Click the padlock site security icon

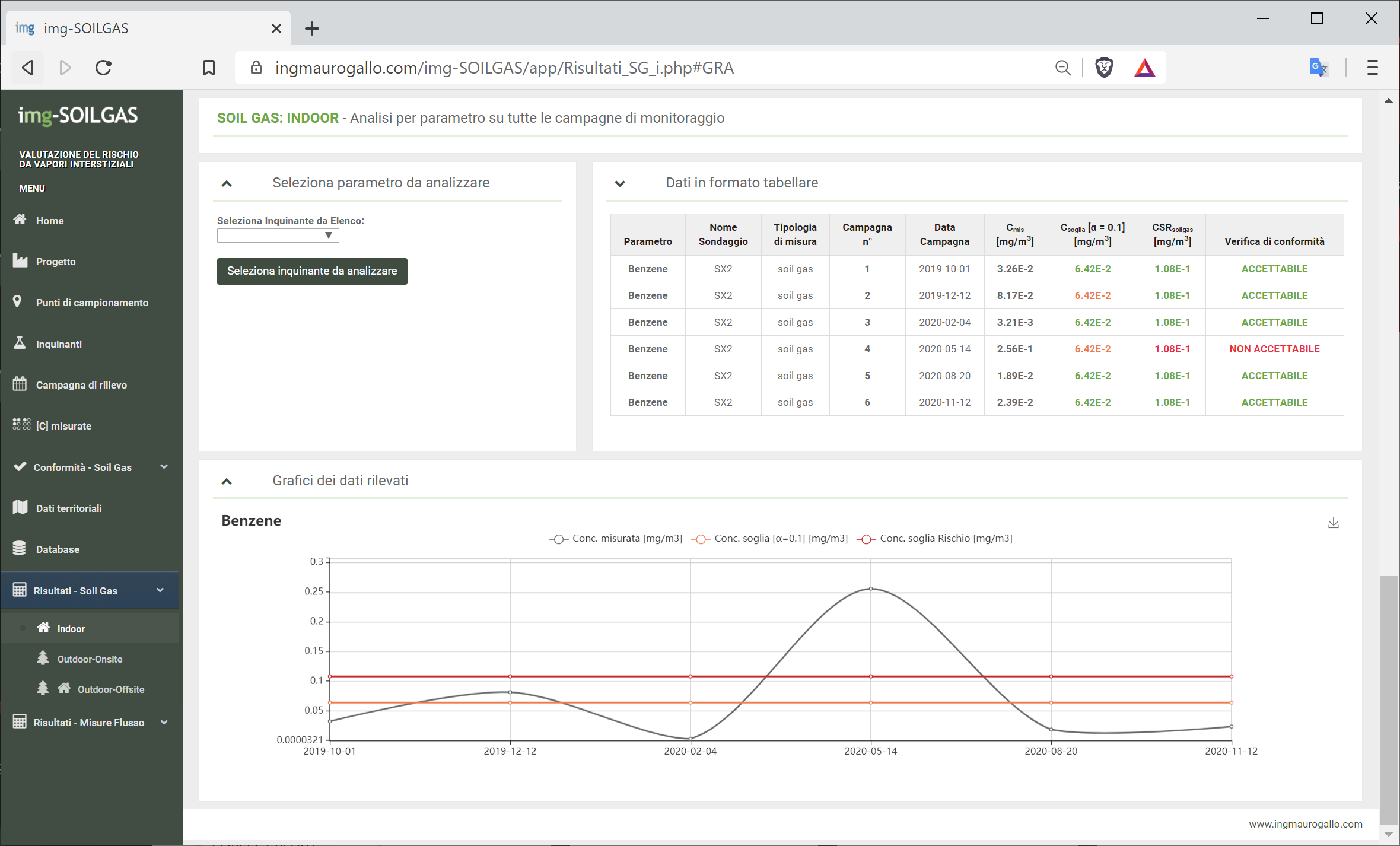coord(256,68)
